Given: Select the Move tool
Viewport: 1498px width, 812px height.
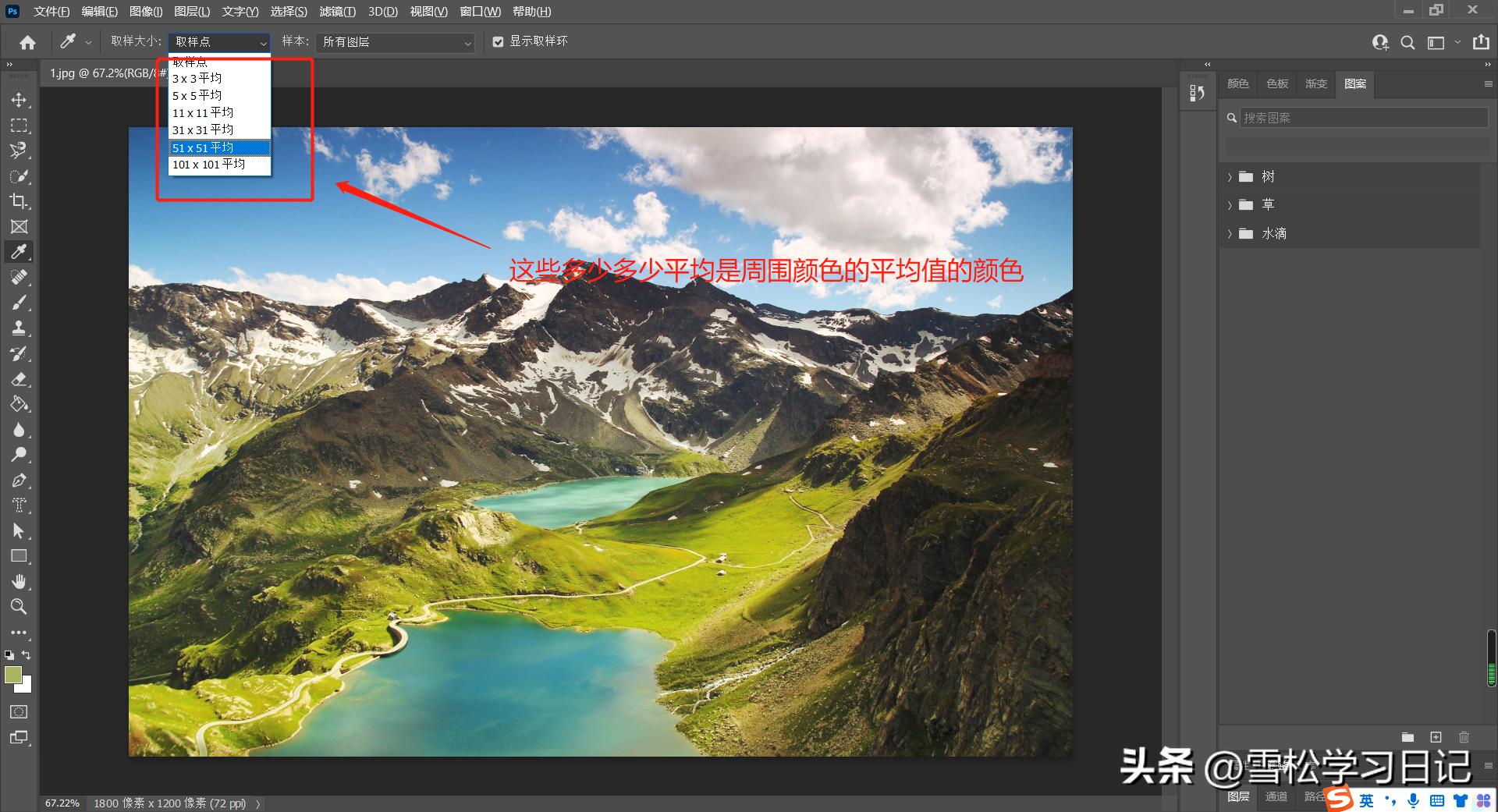Looking at the screenshot, I should [x=20, y=100].
